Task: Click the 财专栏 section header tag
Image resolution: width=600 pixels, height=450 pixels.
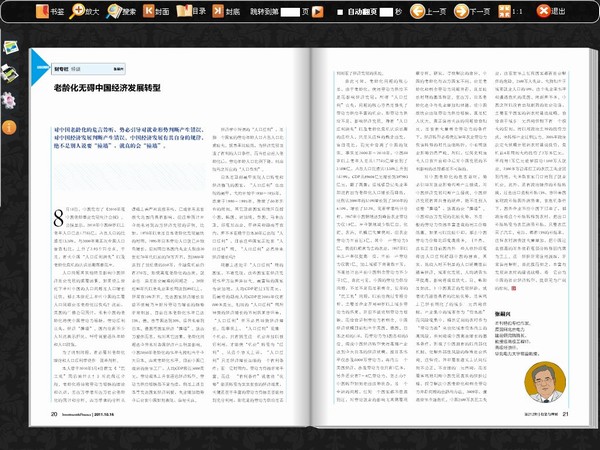Action: (88, 69)
